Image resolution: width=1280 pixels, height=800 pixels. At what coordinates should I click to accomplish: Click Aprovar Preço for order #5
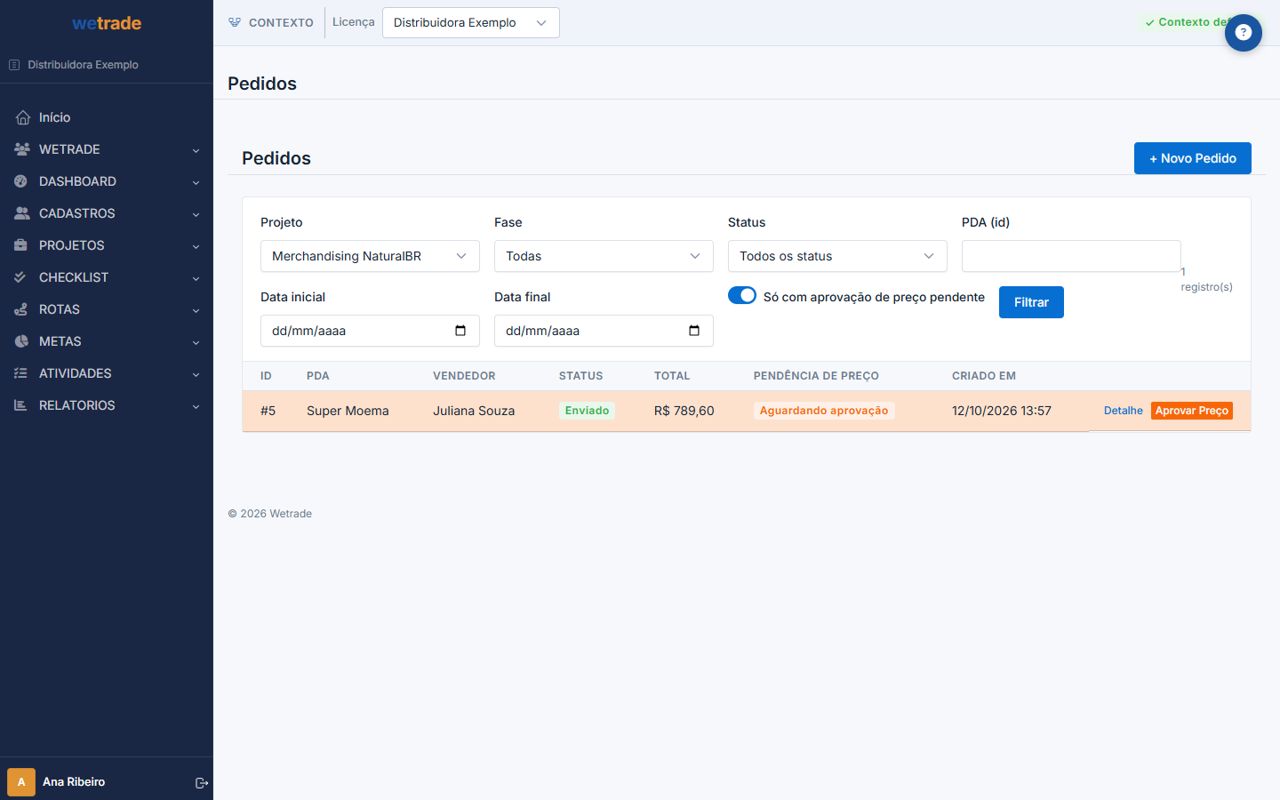(1192, 411)
